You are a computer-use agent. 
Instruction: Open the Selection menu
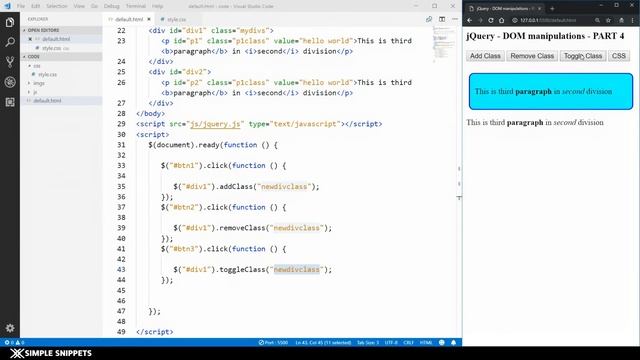tap(56, 6)
